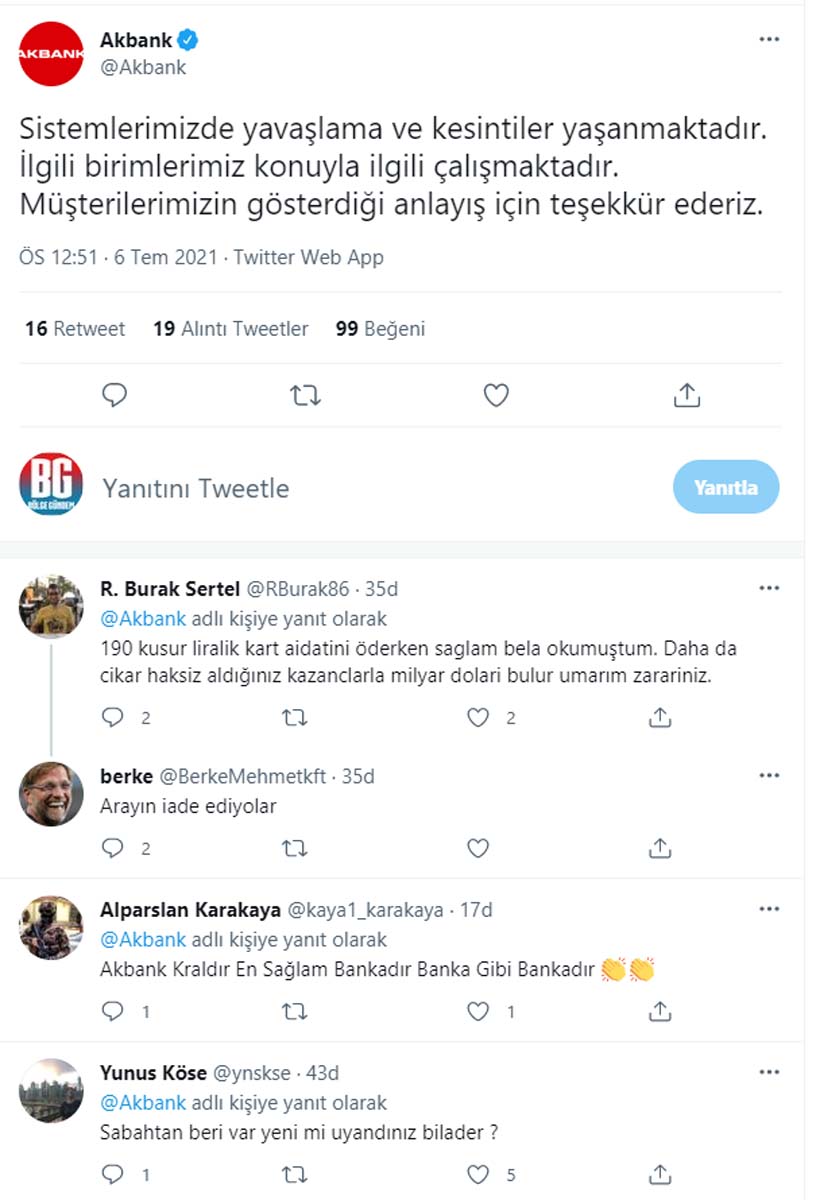Click the Yanıtını Tweetle reply field

(195, 488)
